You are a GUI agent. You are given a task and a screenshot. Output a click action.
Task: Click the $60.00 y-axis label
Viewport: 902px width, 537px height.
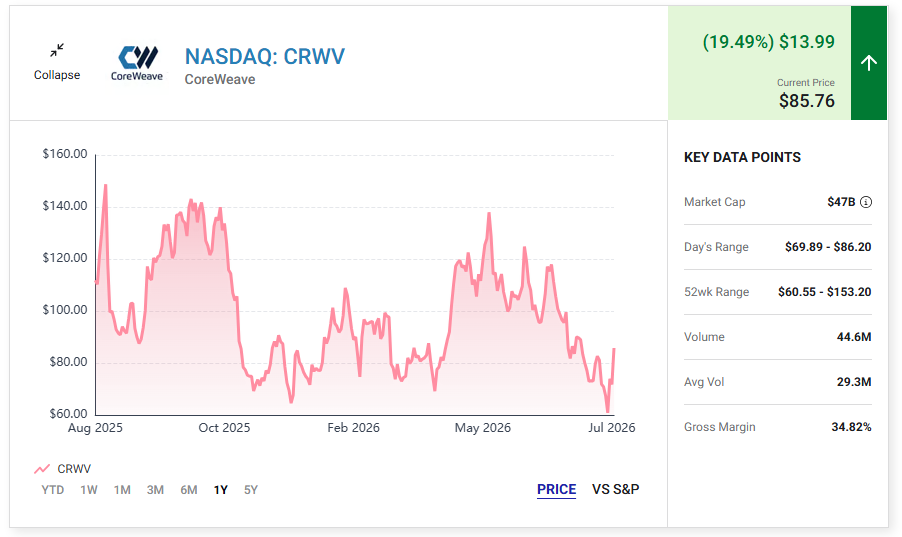pos(68,413)
